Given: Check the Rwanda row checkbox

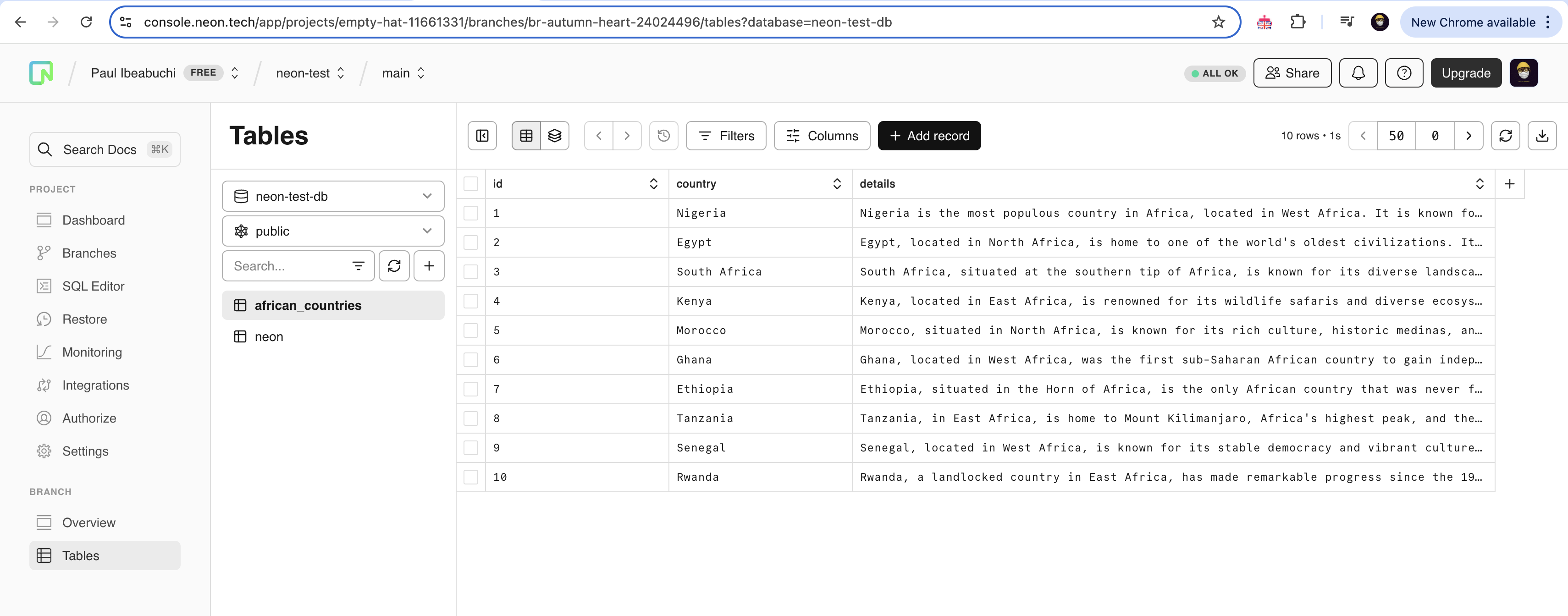Looking at the screenshot, I should (471, 477).
